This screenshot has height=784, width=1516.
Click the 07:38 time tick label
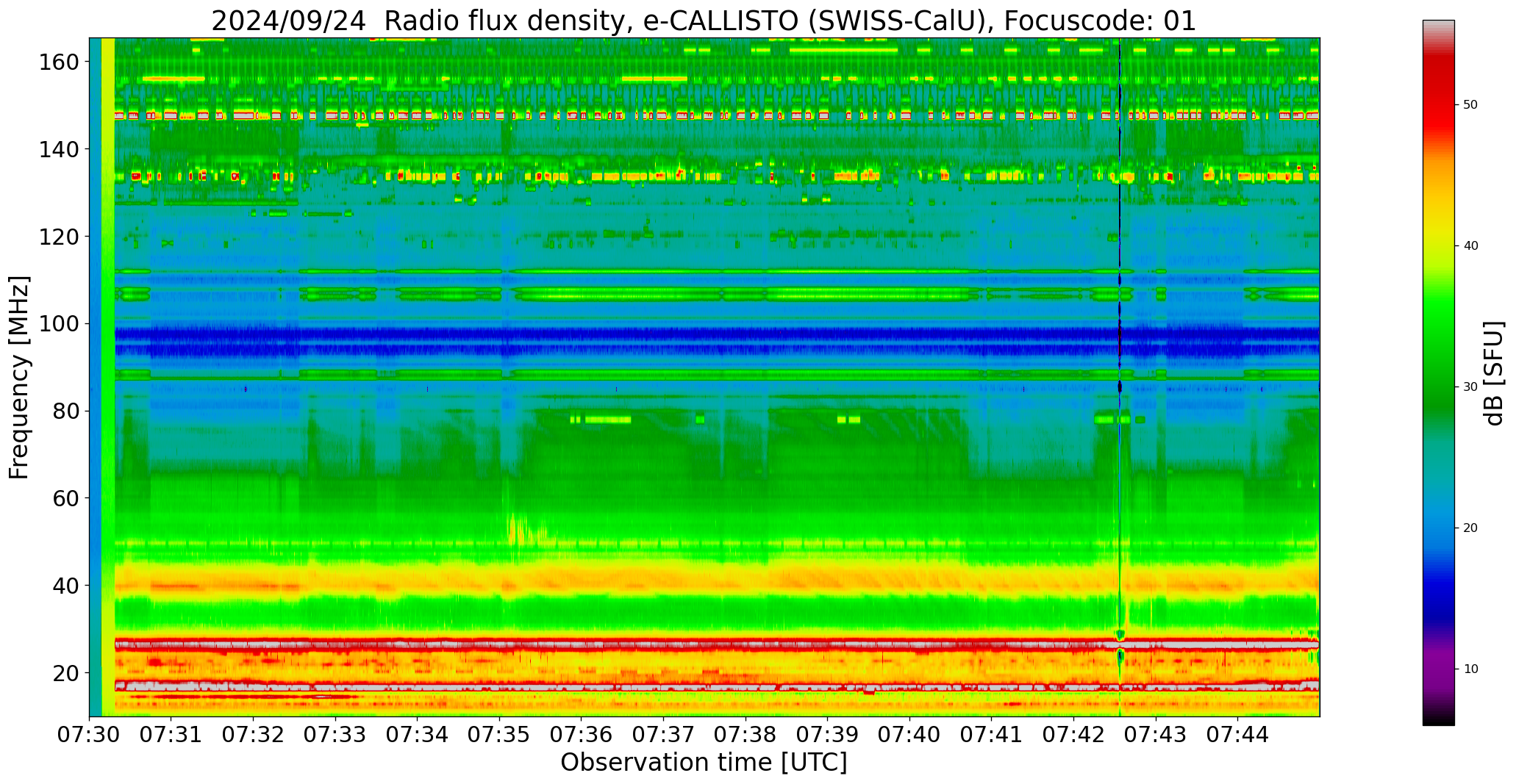pyautogui.click(x=746, y=733)
